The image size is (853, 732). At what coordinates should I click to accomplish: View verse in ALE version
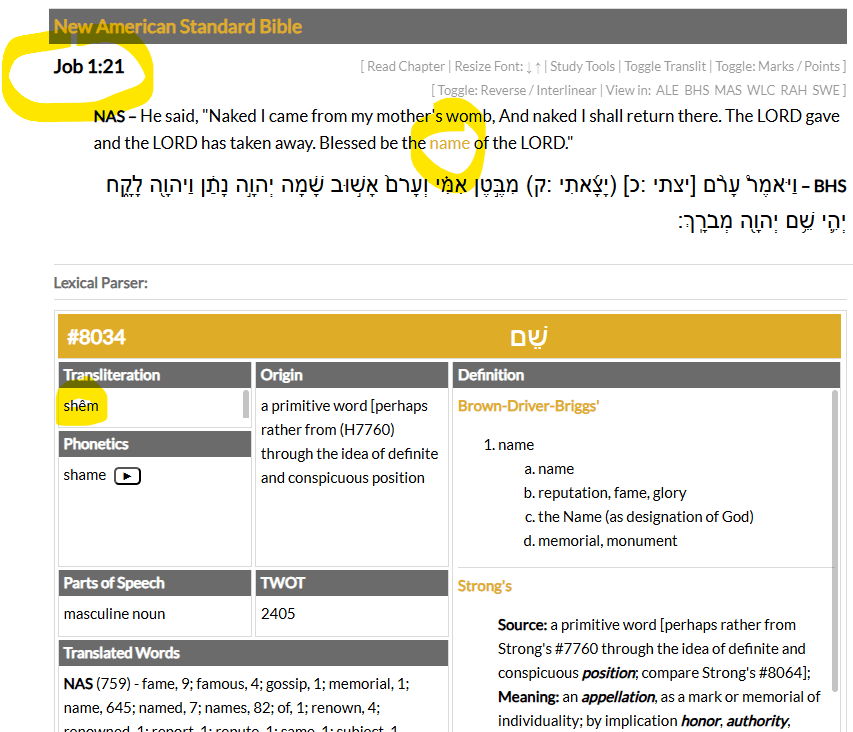667,91
